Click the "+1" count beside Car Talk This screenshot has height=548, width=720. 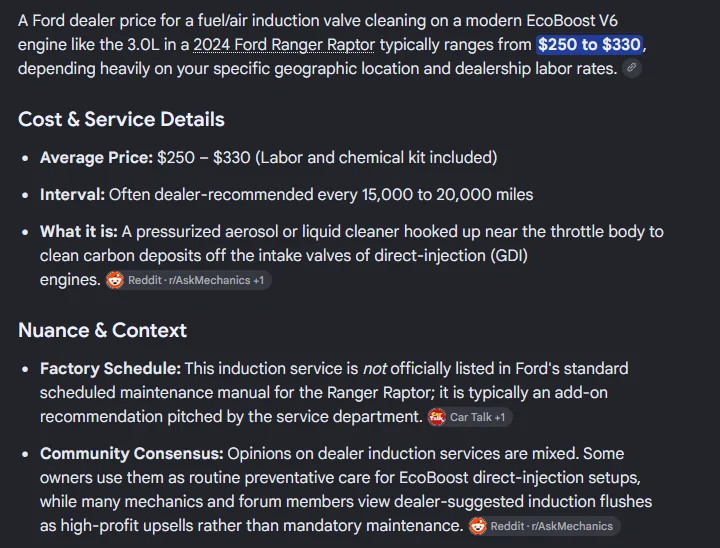click(x=500, y=417)
